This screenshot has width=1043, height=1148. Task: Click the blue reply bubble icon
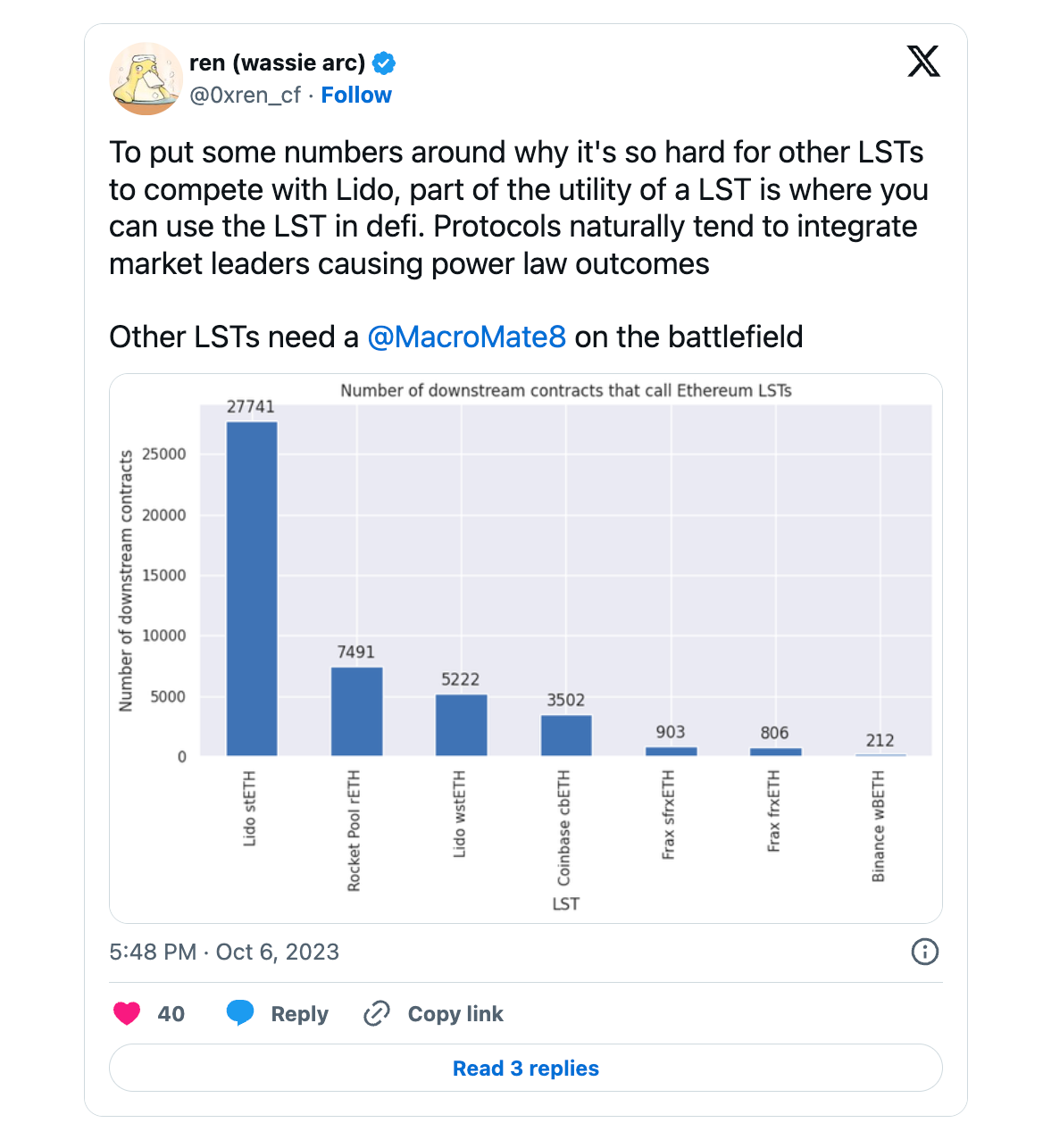tap(240, 1012)
